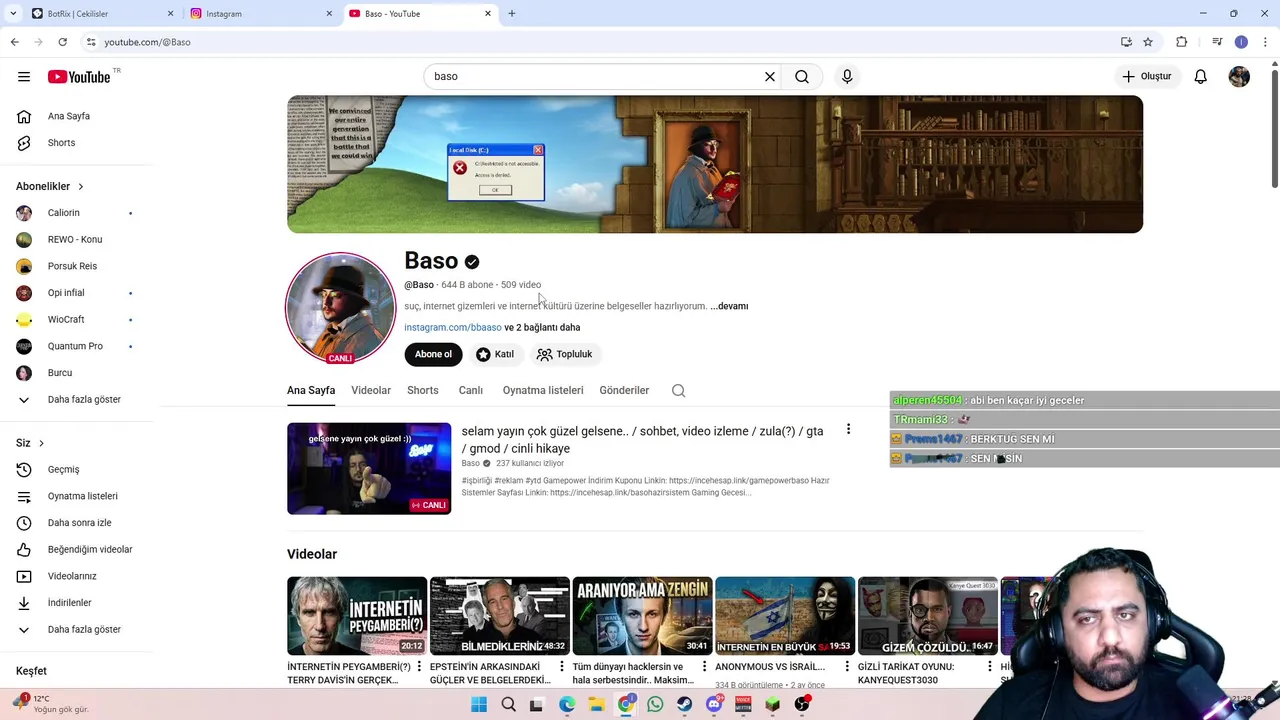Open WhatsApp from the taskbar

[655, 705]
